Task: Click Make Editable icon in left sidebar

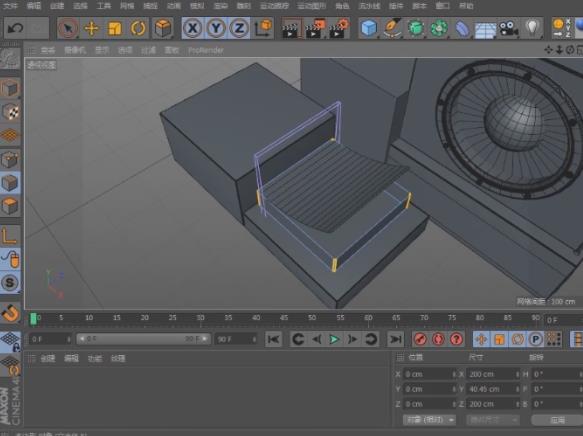Action: 10,59
